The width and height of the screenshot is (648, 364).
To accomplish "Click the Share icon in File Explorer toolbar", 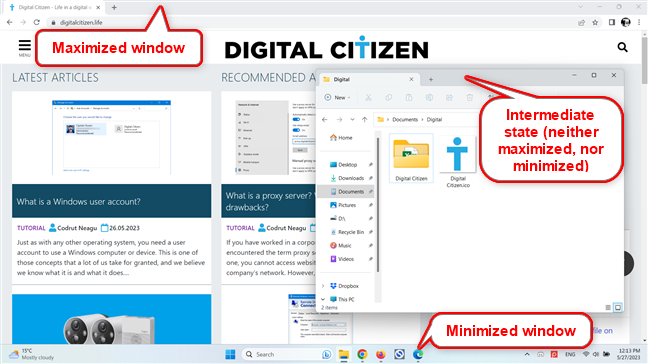I will click(x=449, y=98).
